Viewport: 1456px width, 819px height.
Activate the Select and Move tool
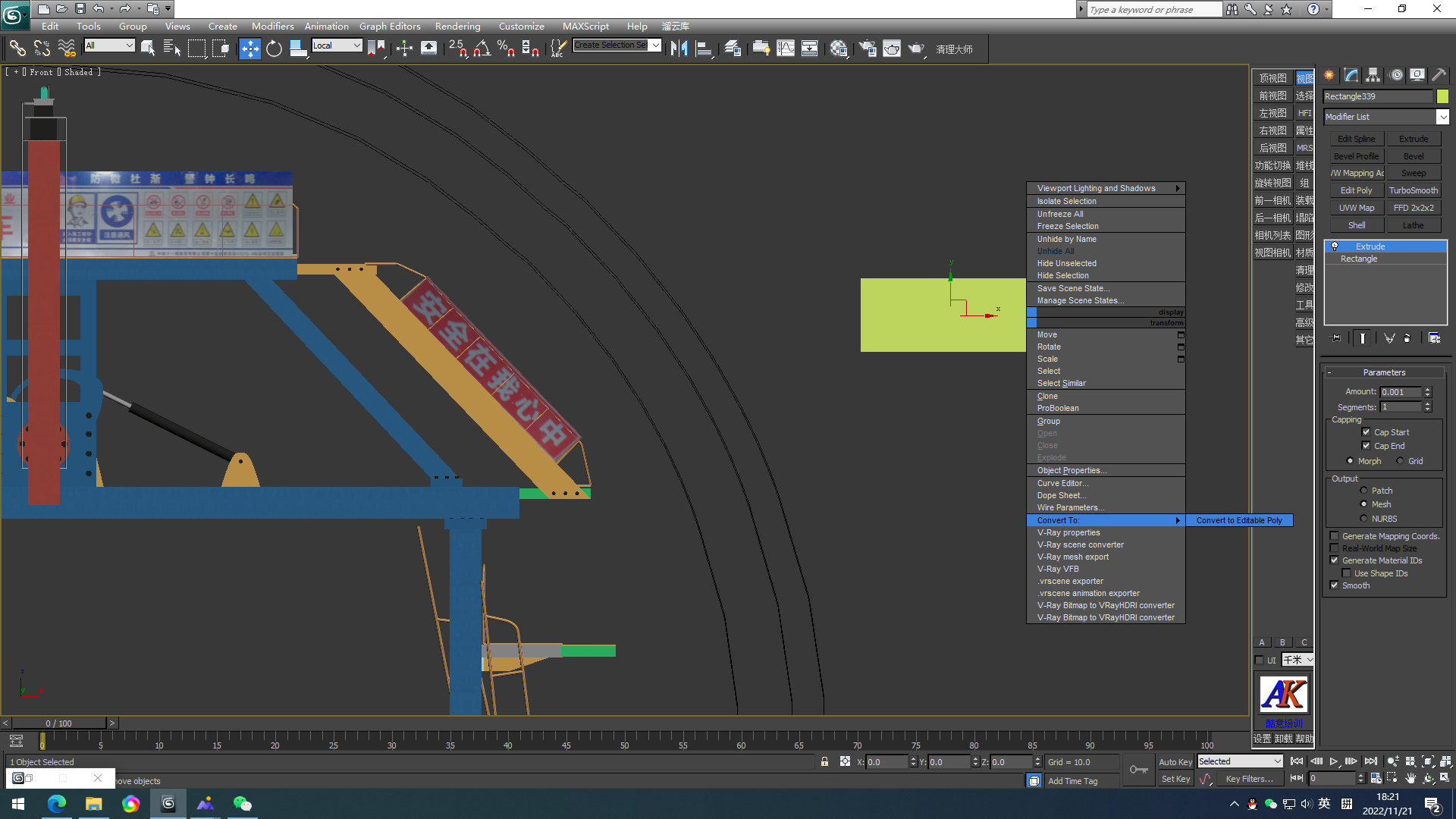[x=249, y=49]
